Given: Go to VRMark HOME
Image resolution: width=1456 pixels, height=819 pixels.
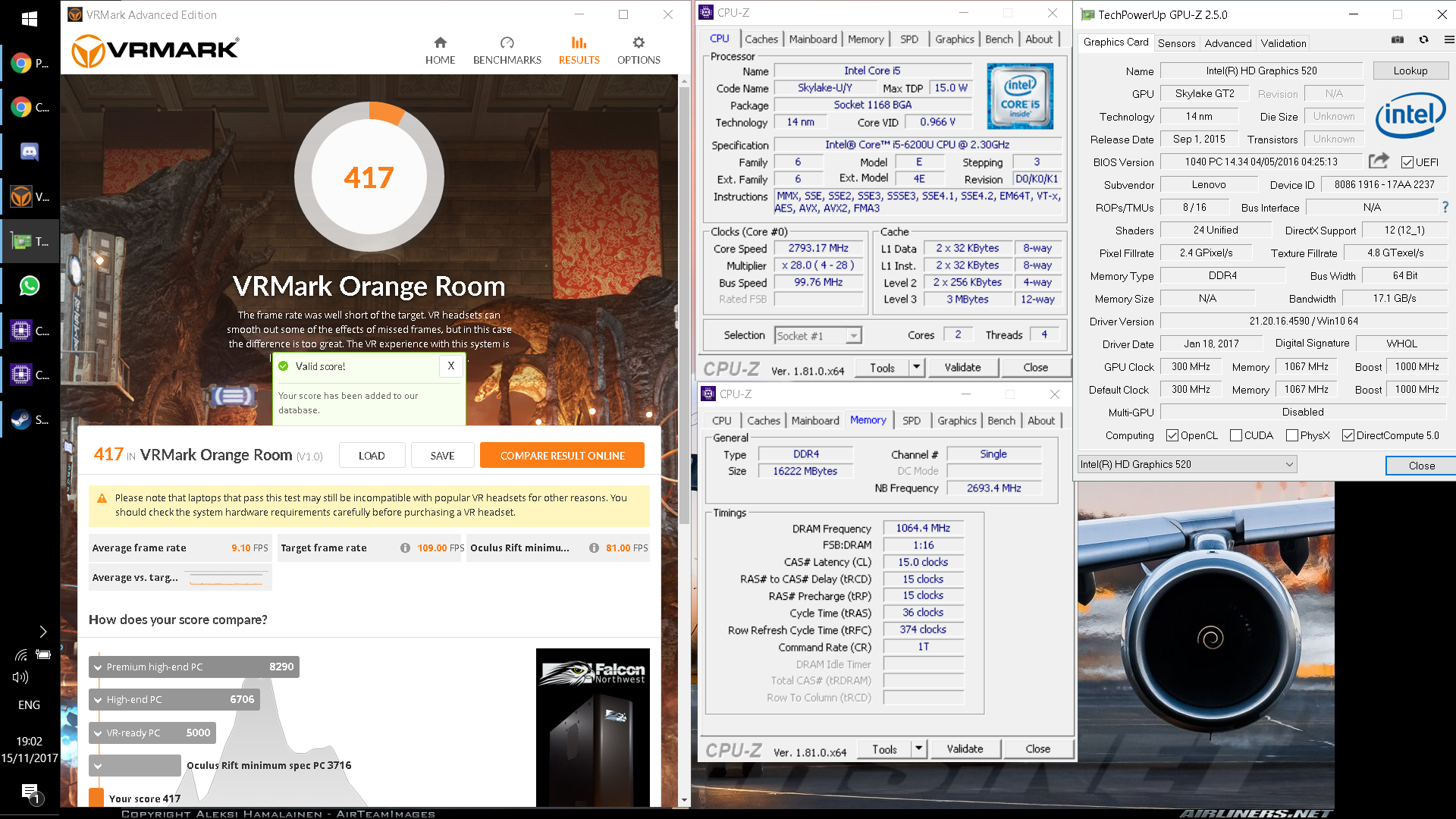Looking at the screenshot, I should pos(440,51).
